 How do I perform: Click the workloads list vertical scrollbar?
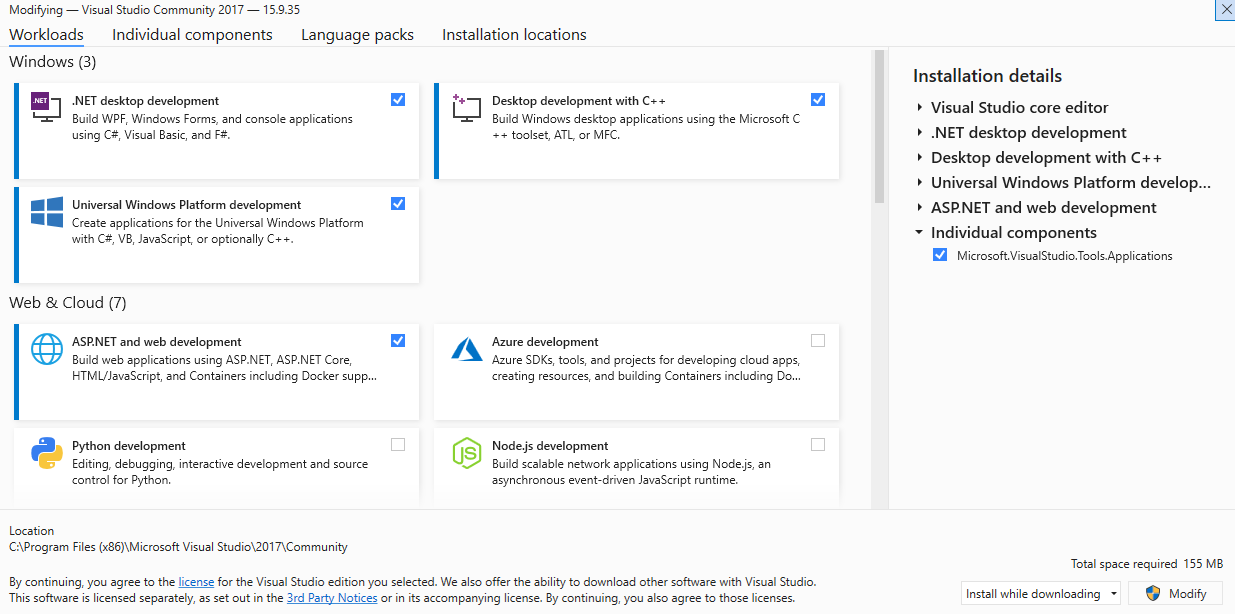879,125
